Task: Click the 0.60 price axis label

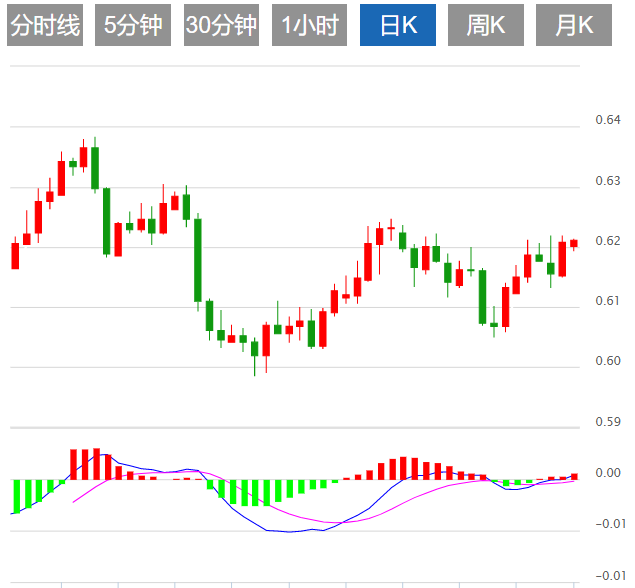Action: point(608,361)
